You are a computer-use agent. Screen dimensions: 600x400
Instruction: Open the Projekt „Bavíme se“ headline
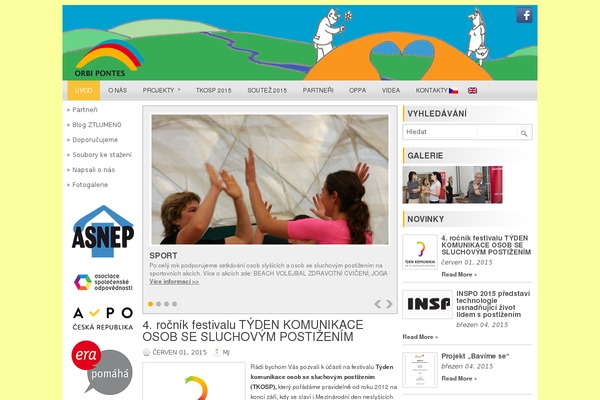coord(475,356)
